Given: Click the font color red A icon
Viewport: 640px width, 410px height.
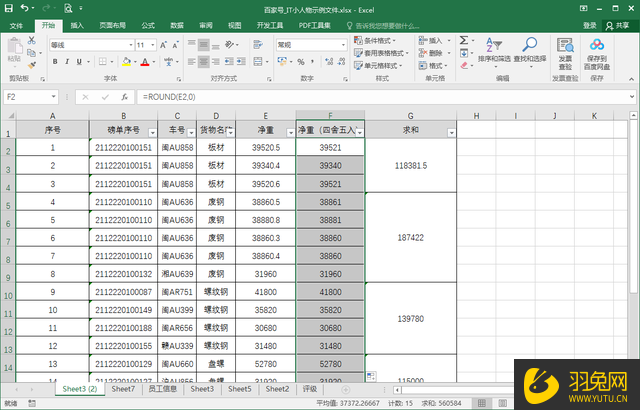Looking at the screenshot, I should pos(145,62).
